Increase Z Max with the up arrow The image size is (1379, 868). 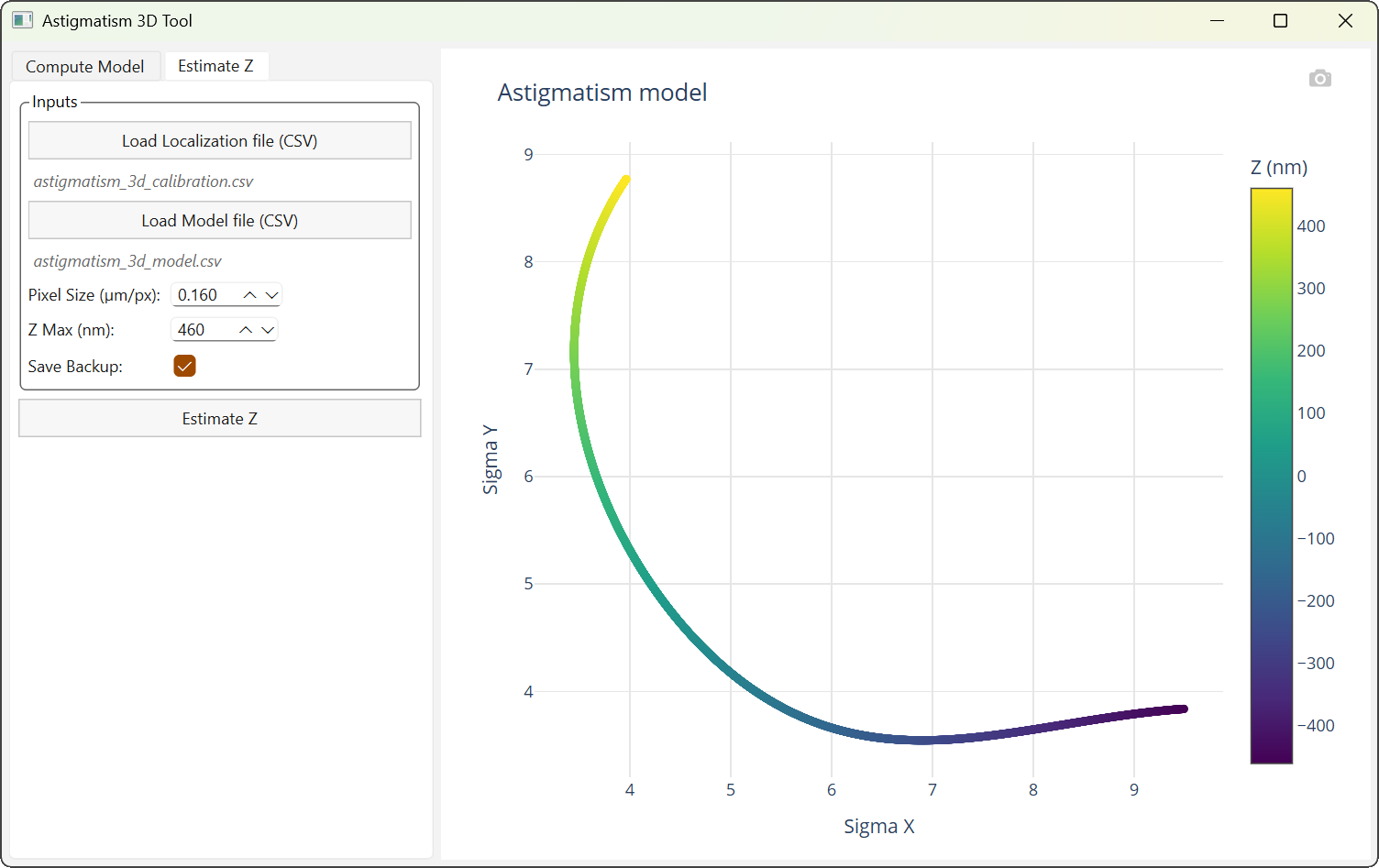[246, 329]
